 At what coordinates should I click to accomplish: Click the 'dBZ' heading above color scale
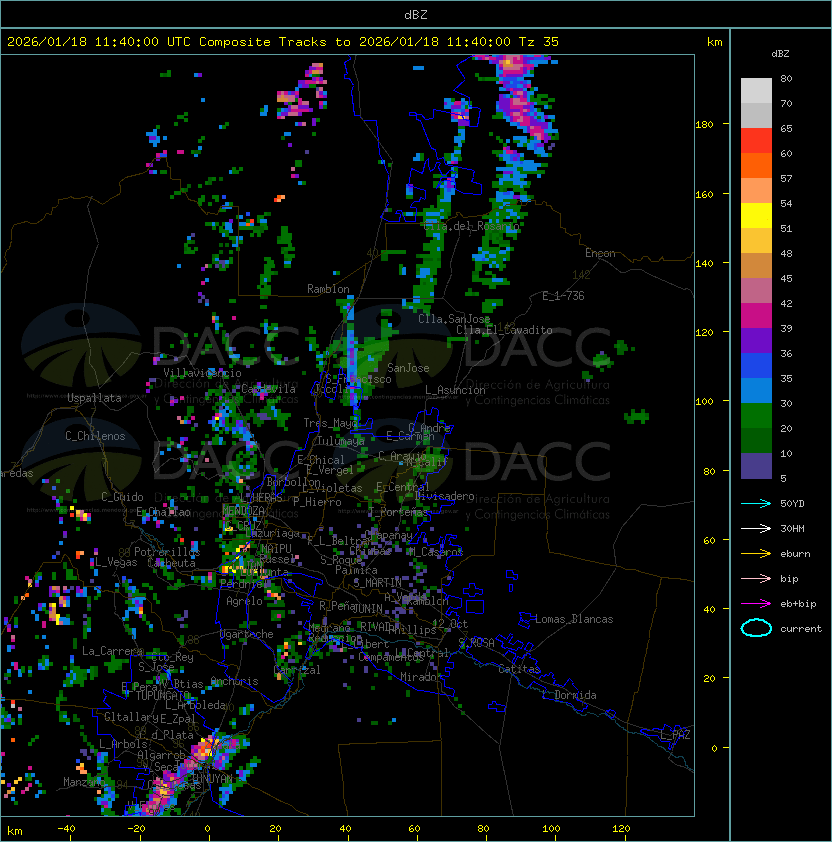tap(780, 54)
